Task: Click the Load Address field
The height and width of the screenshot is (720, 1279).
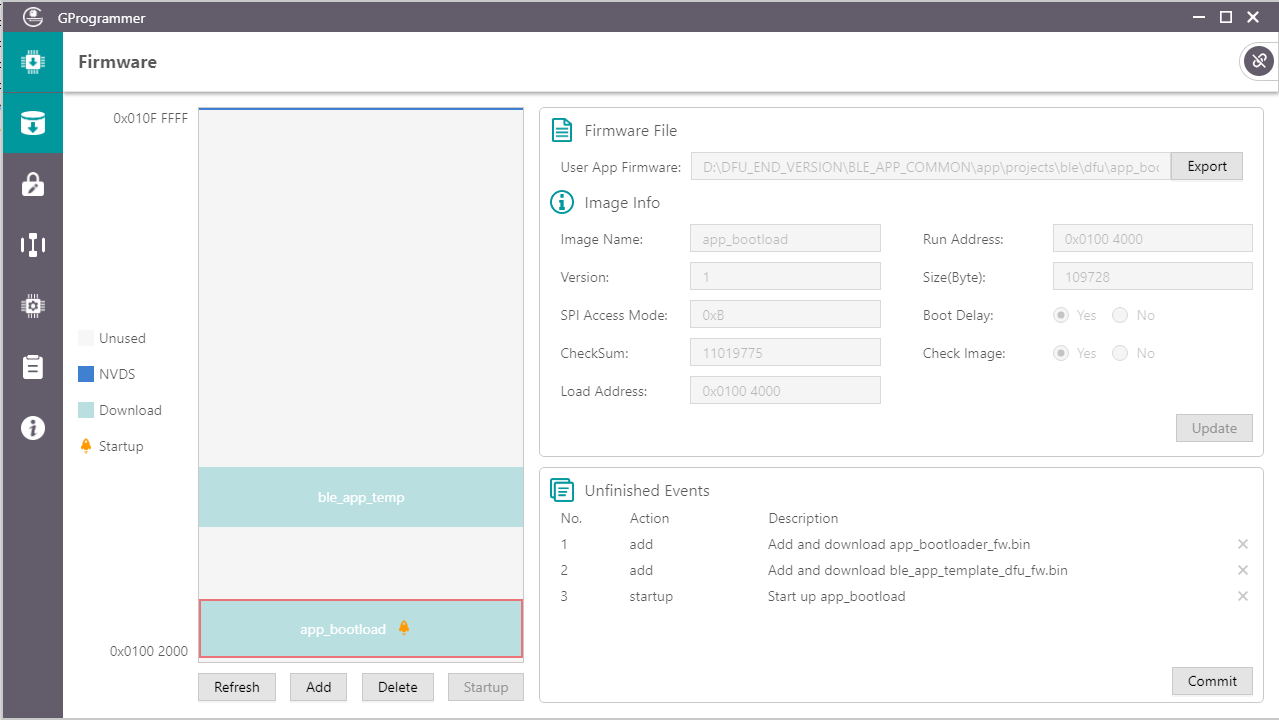Action: coord(785,391)
